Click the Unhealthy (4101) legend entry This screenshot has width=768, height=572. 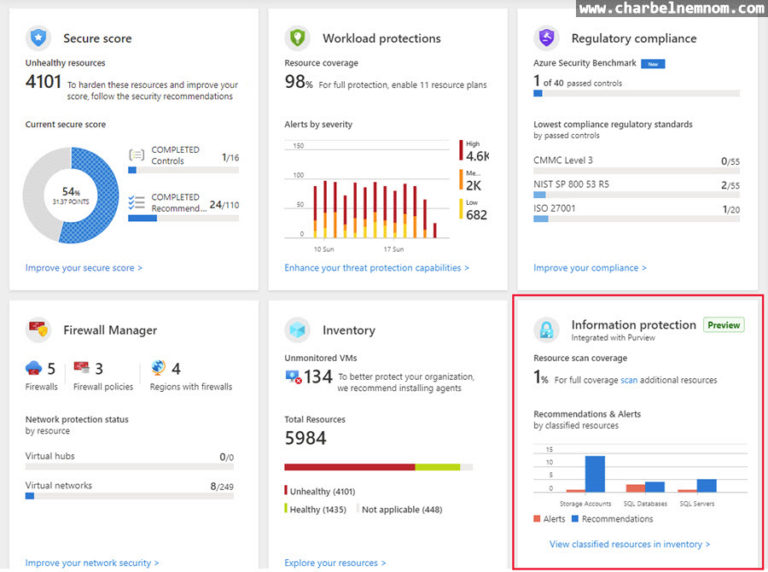pyautogui.click(x=320, y=491)
